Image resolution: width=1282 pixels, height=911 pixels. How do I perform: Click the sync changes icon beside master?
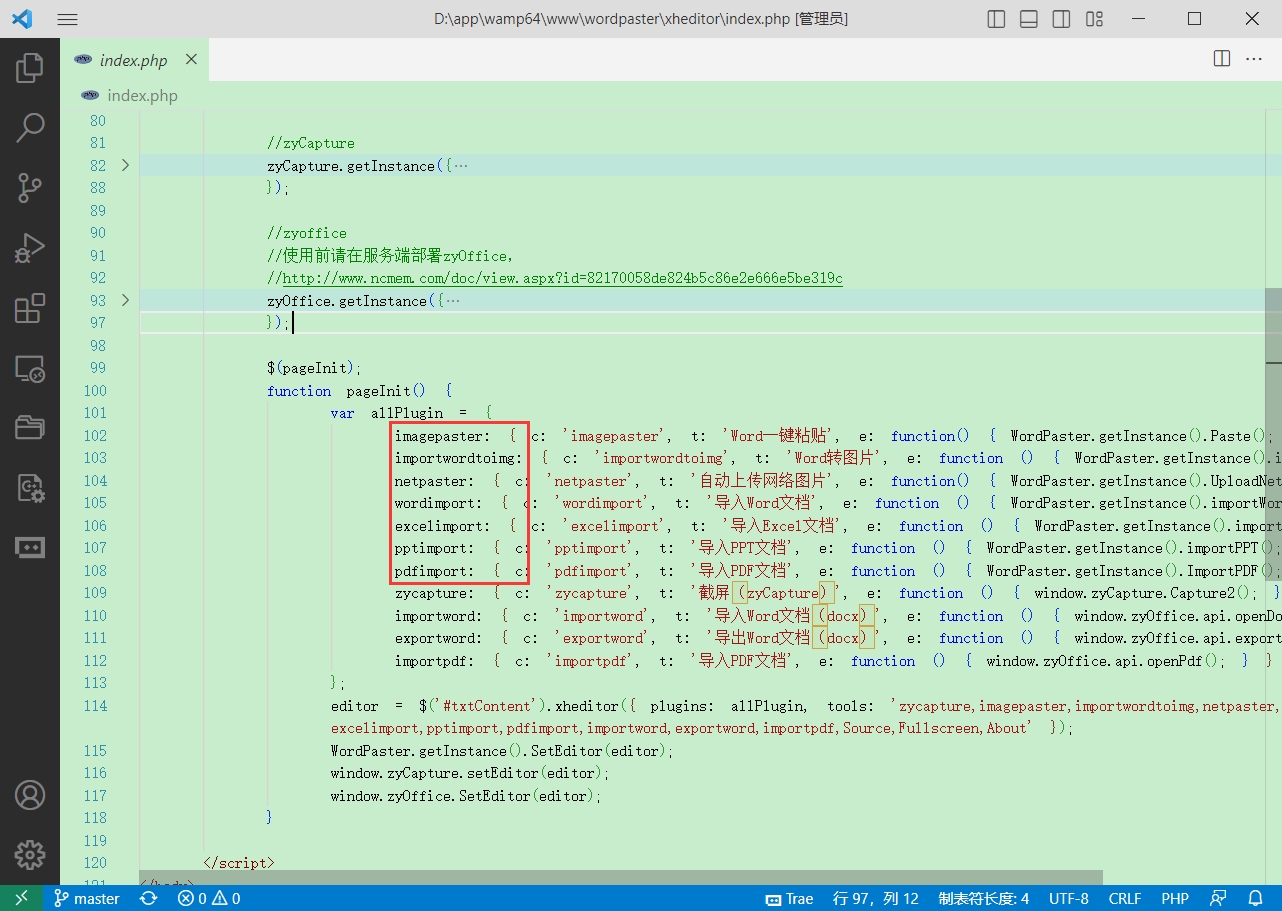coord(148,898)
